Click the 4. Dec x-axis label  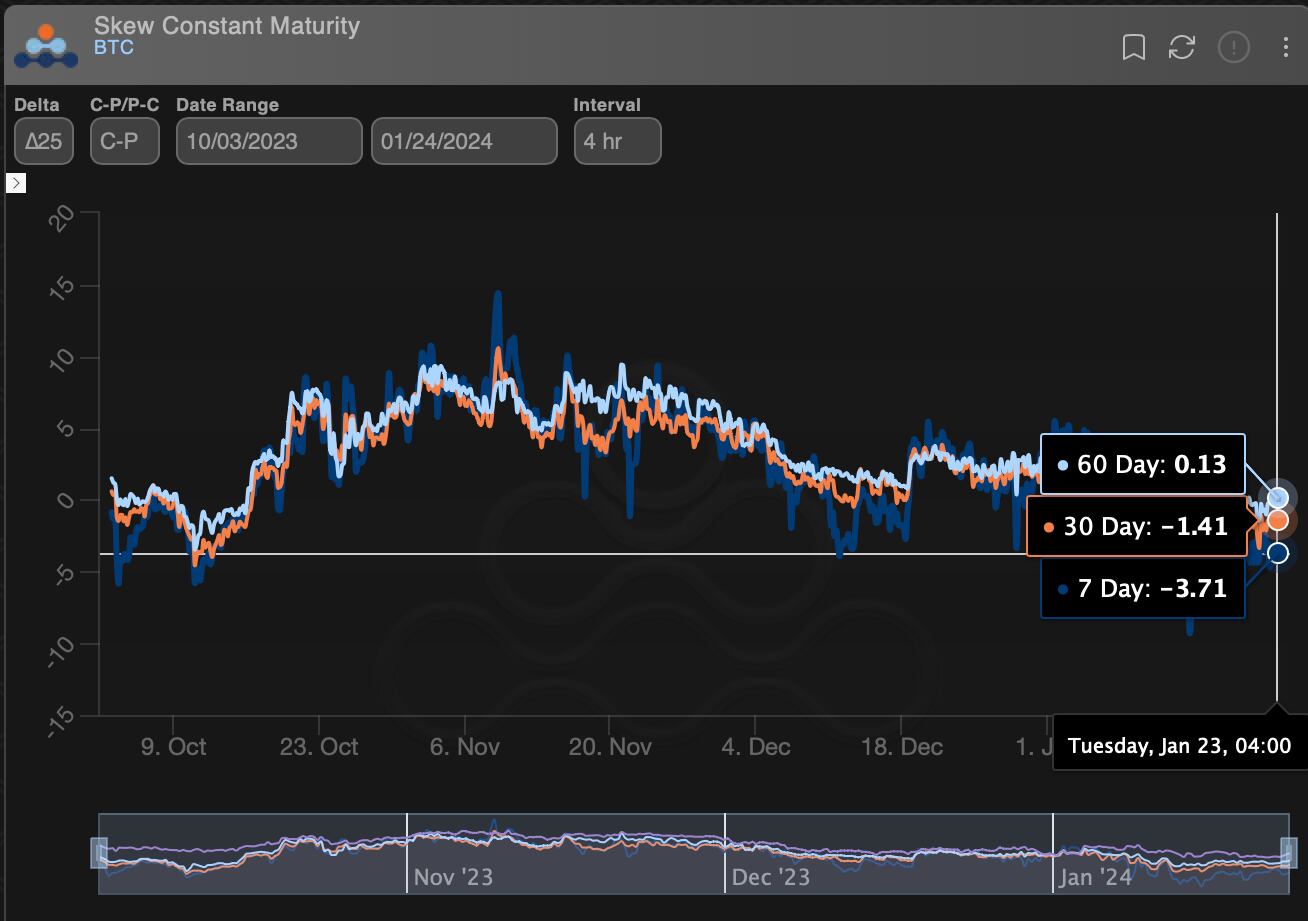[x=756, y=747]
